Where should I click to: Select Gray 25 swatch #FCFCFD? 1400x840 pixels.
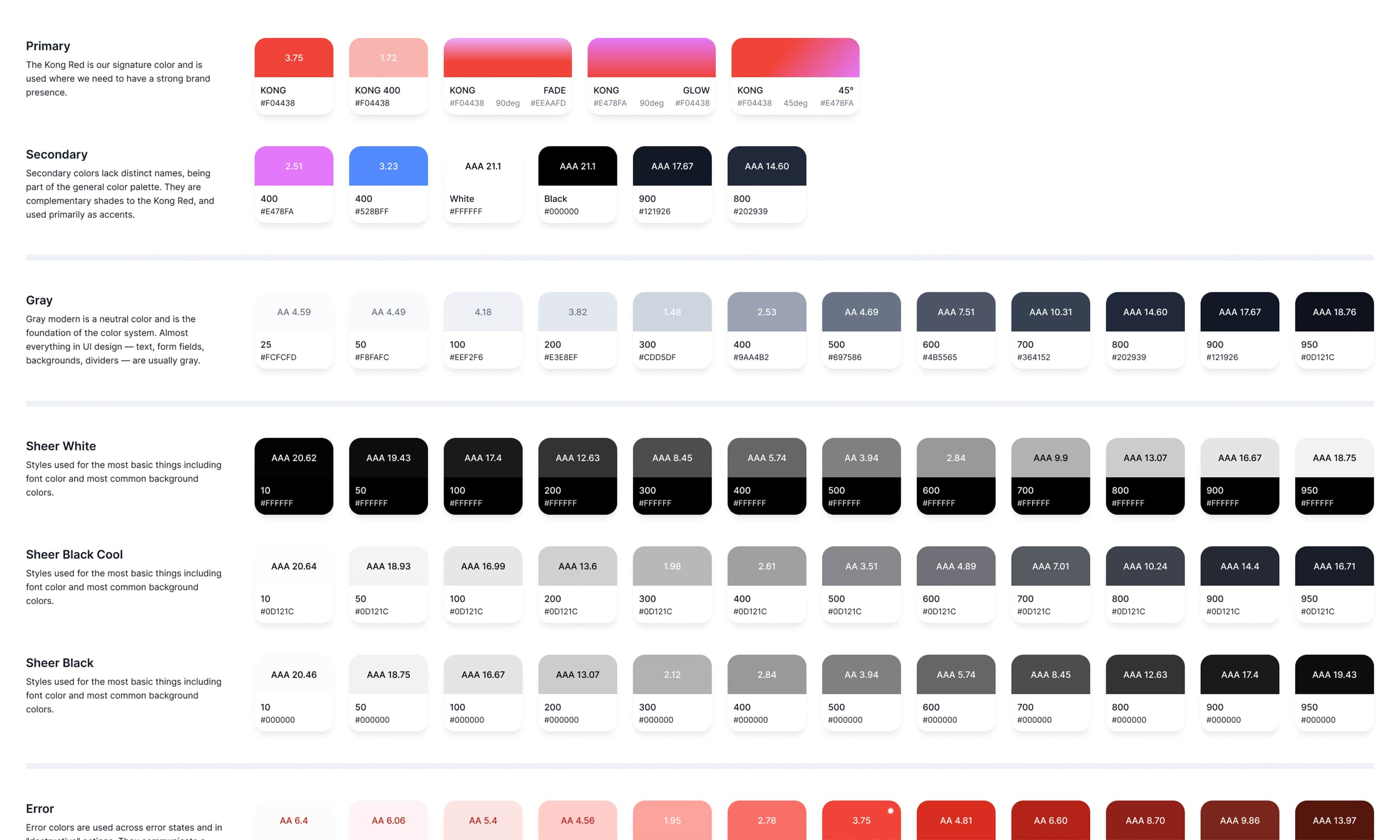294,330
